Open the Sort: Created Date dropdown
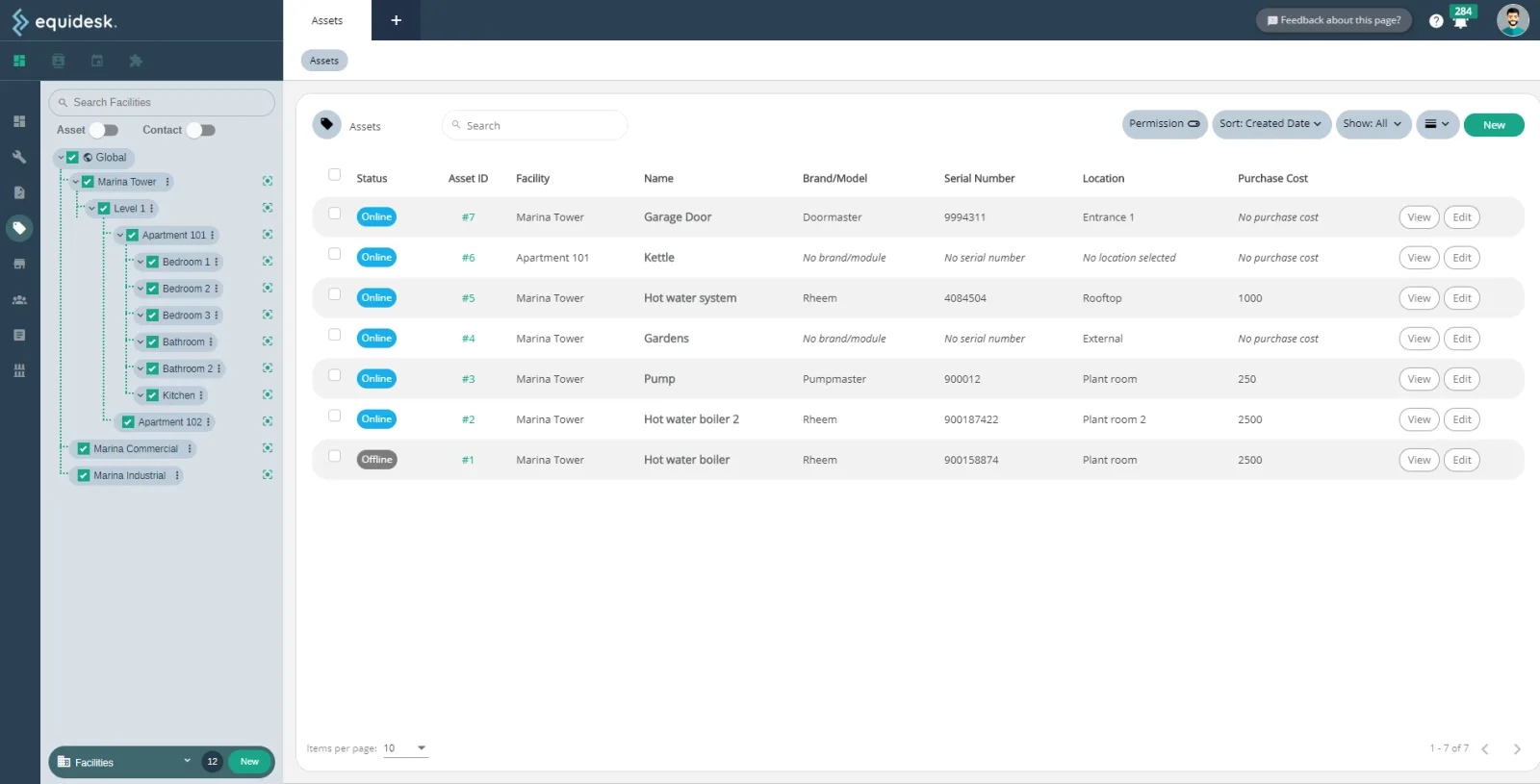The height and width of the screenshot is (784, 1540). pos(1271,124)
